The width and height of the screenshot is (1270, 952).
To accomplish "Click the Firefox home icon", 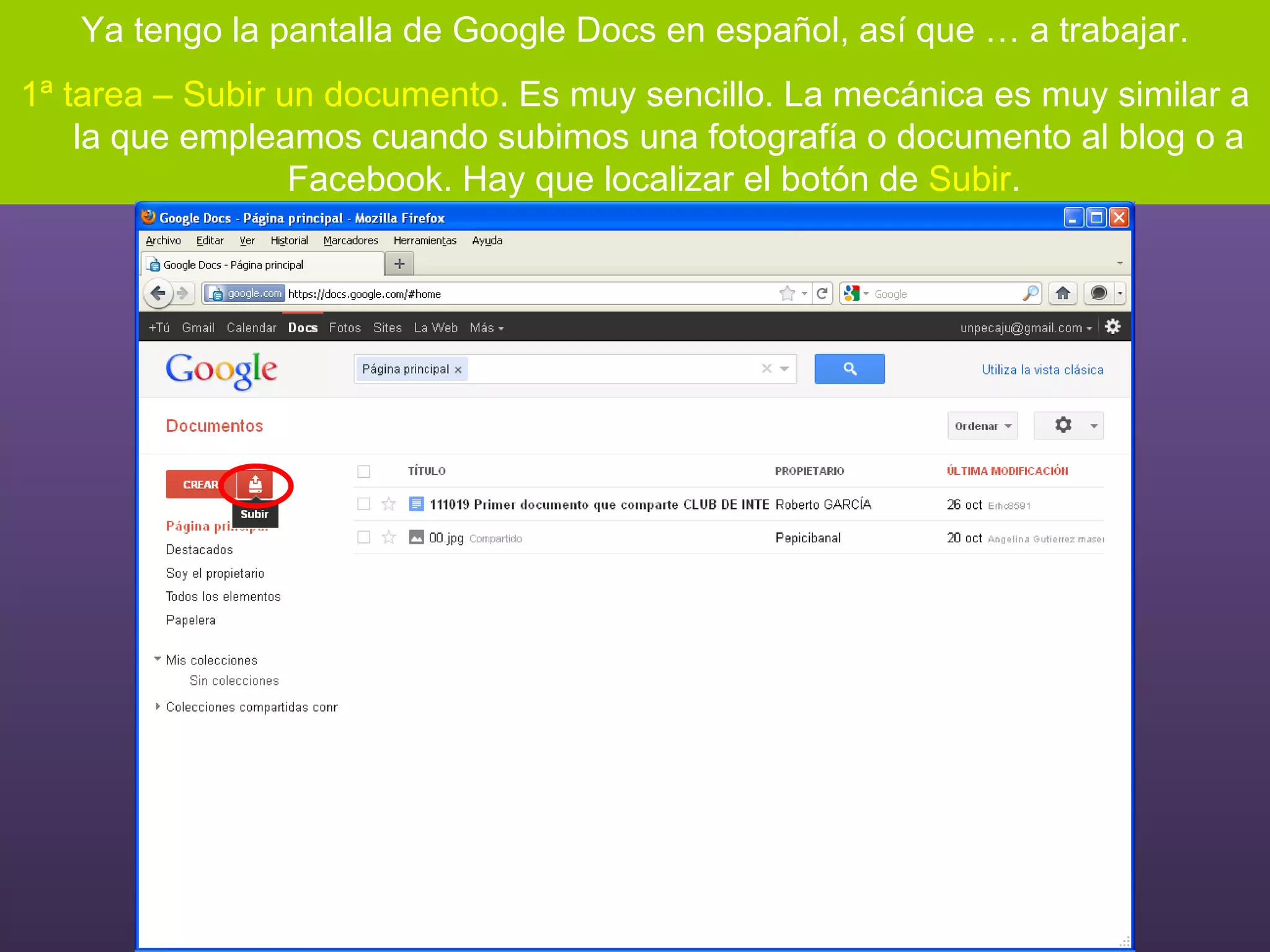I will click(1063, 293).
